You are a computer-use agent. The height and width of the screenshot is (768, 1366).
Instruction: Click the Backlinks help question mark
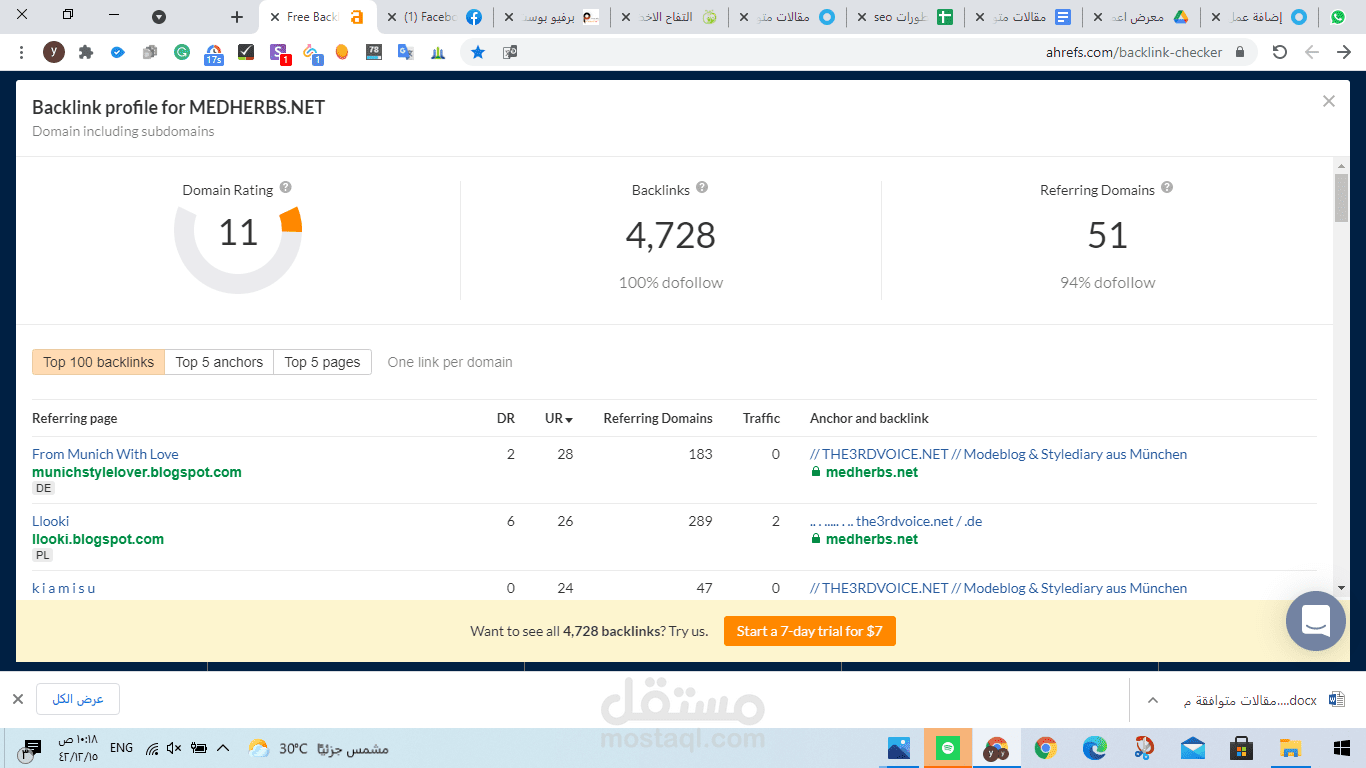[702, 188]
